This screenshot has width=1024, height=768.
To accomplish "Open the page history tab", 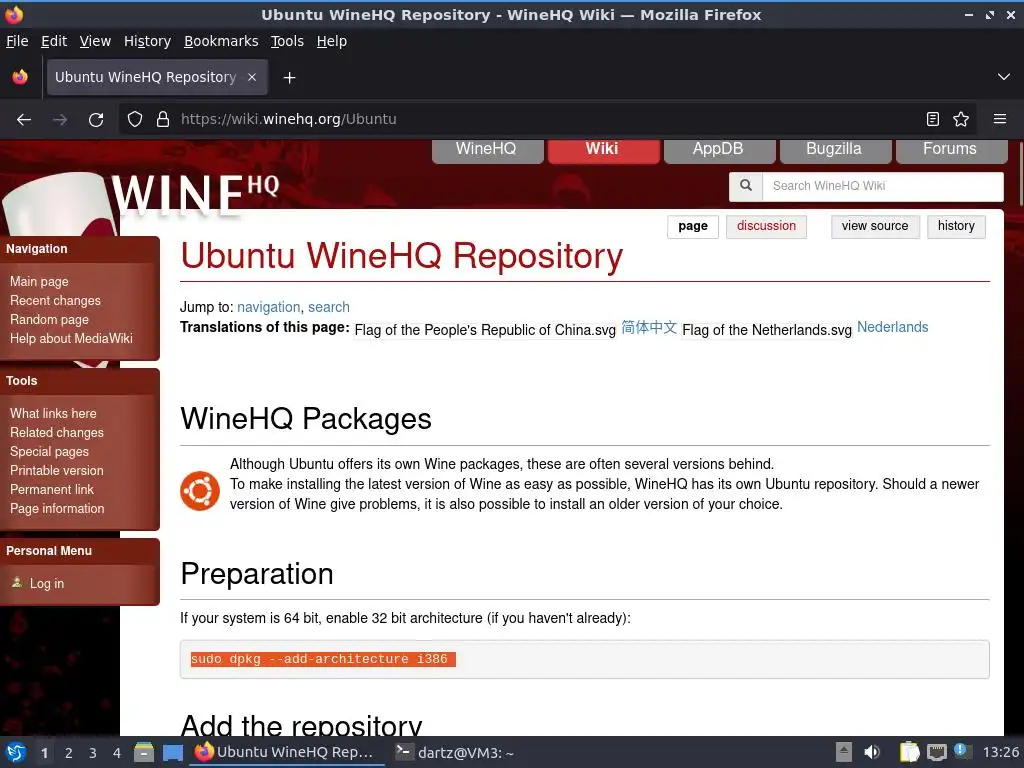I will click(x=956, y=227).
